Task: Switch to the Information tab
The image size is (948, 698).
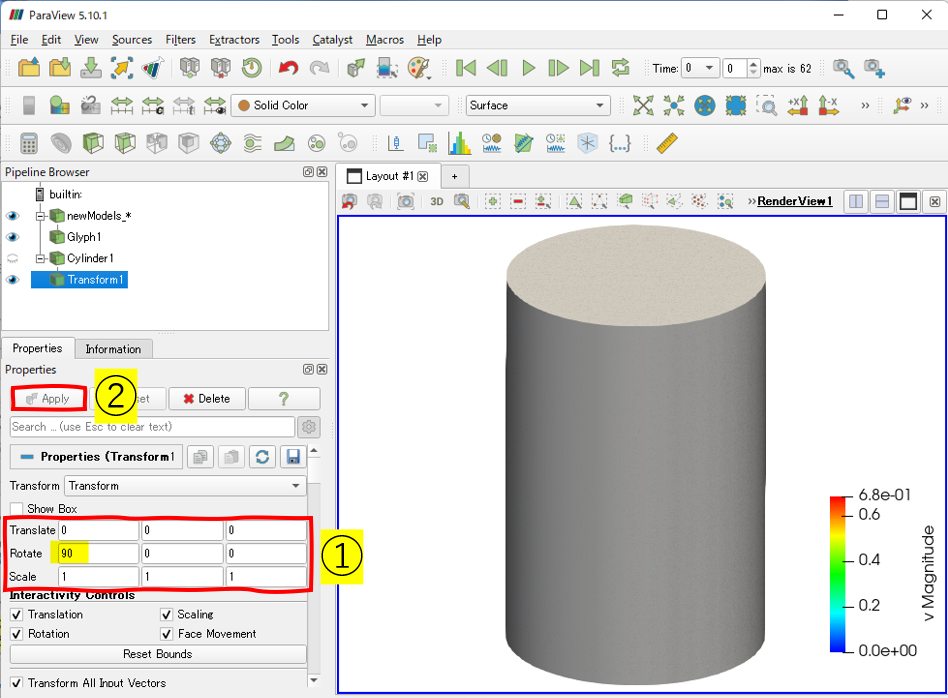Action: click(113, 349)
